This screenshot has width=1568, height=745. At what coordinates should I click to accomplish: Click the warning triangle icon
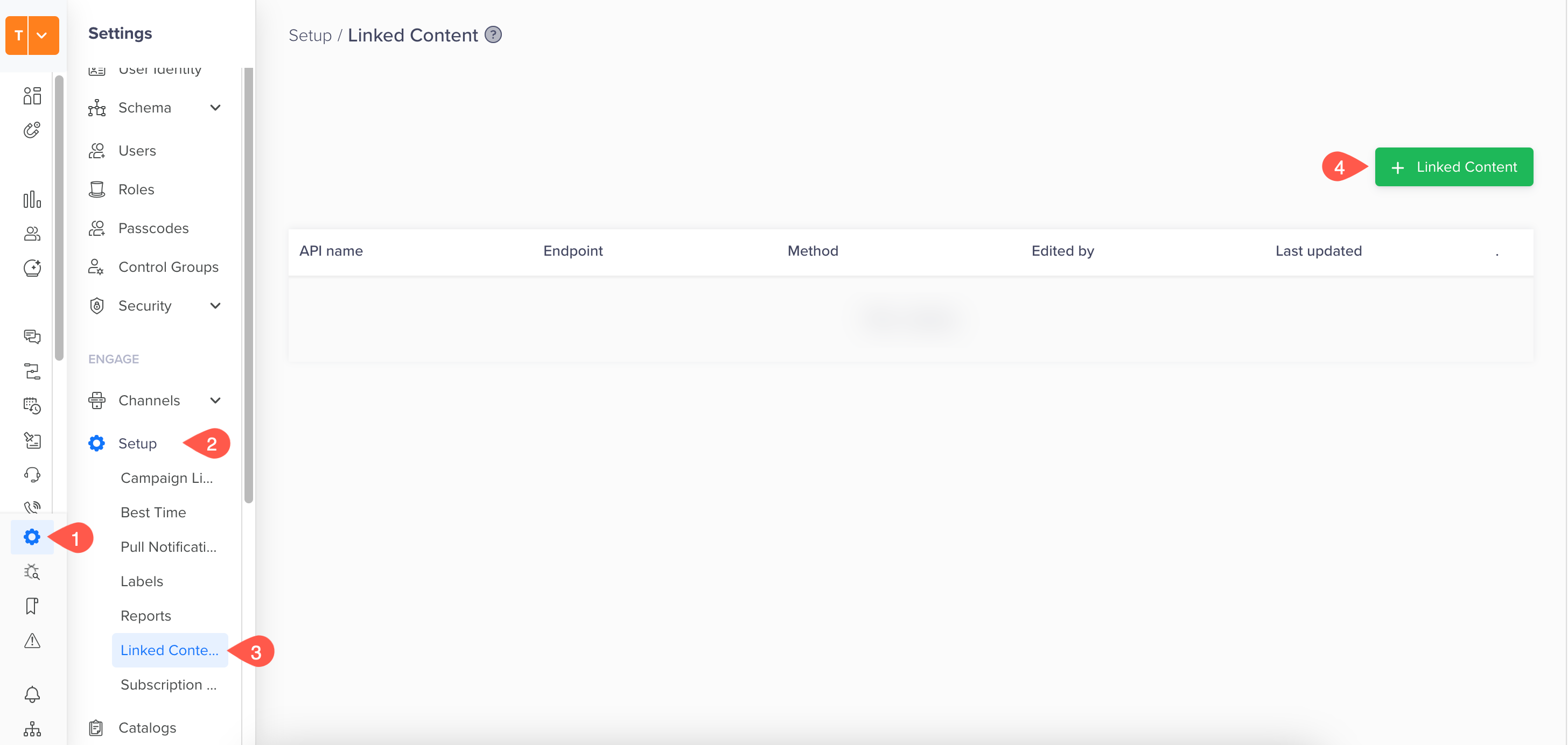pyautogui.click(x=32, y=641)
